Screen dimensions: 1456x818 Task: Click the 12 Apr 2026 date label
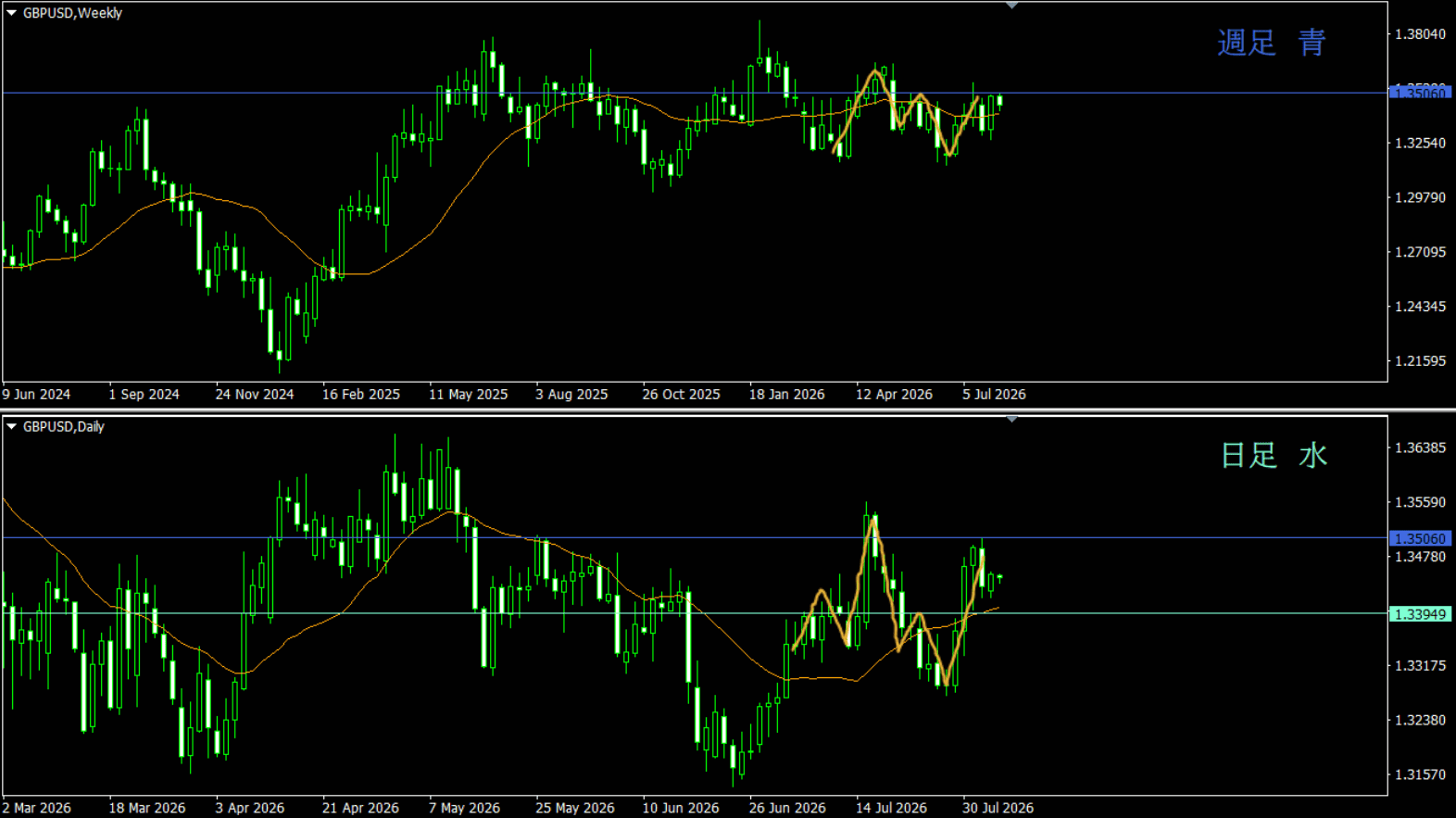[x=894, y=395]
